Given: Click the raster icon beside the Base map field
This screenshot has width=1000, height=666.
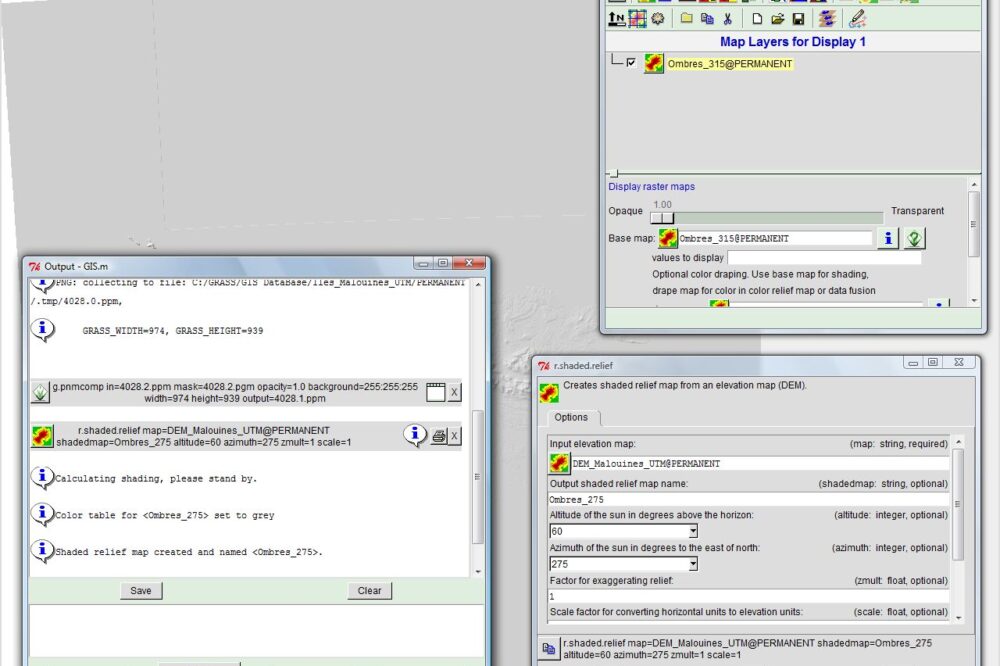Looking at the screenshot, I should pyautogui.click(x=668, y=238).
